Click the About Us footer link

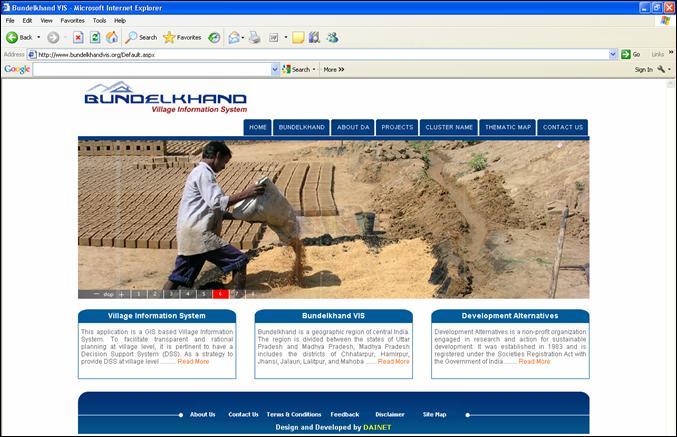pos(202,414)
